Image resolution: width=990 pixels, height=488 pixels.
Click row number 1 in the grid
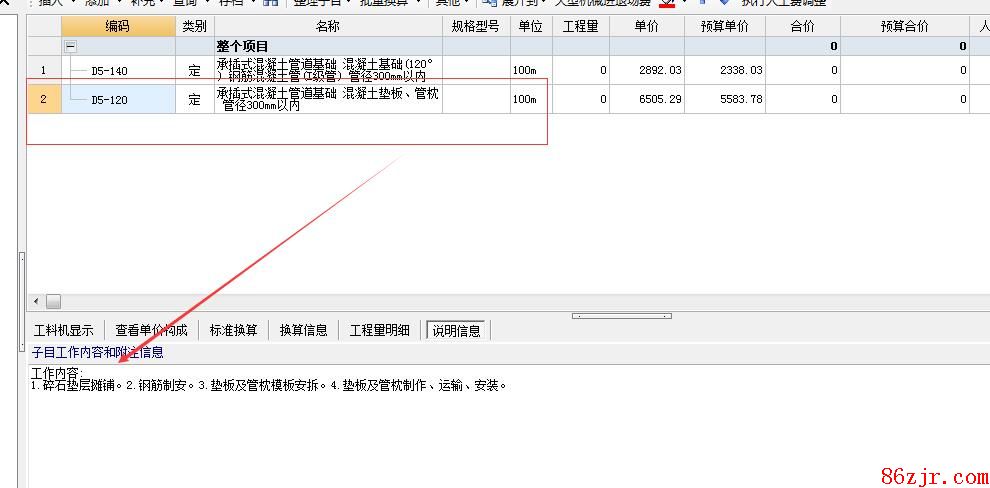(43, 70)
